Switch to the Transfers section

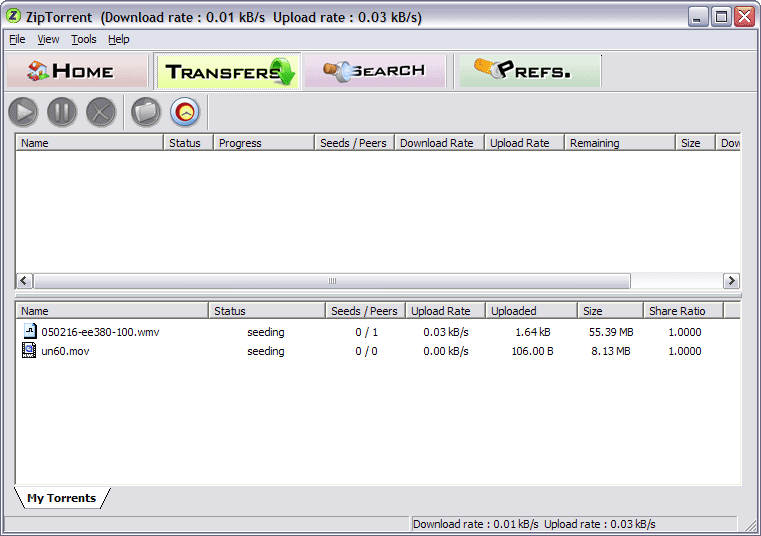(x=227, y=71)
